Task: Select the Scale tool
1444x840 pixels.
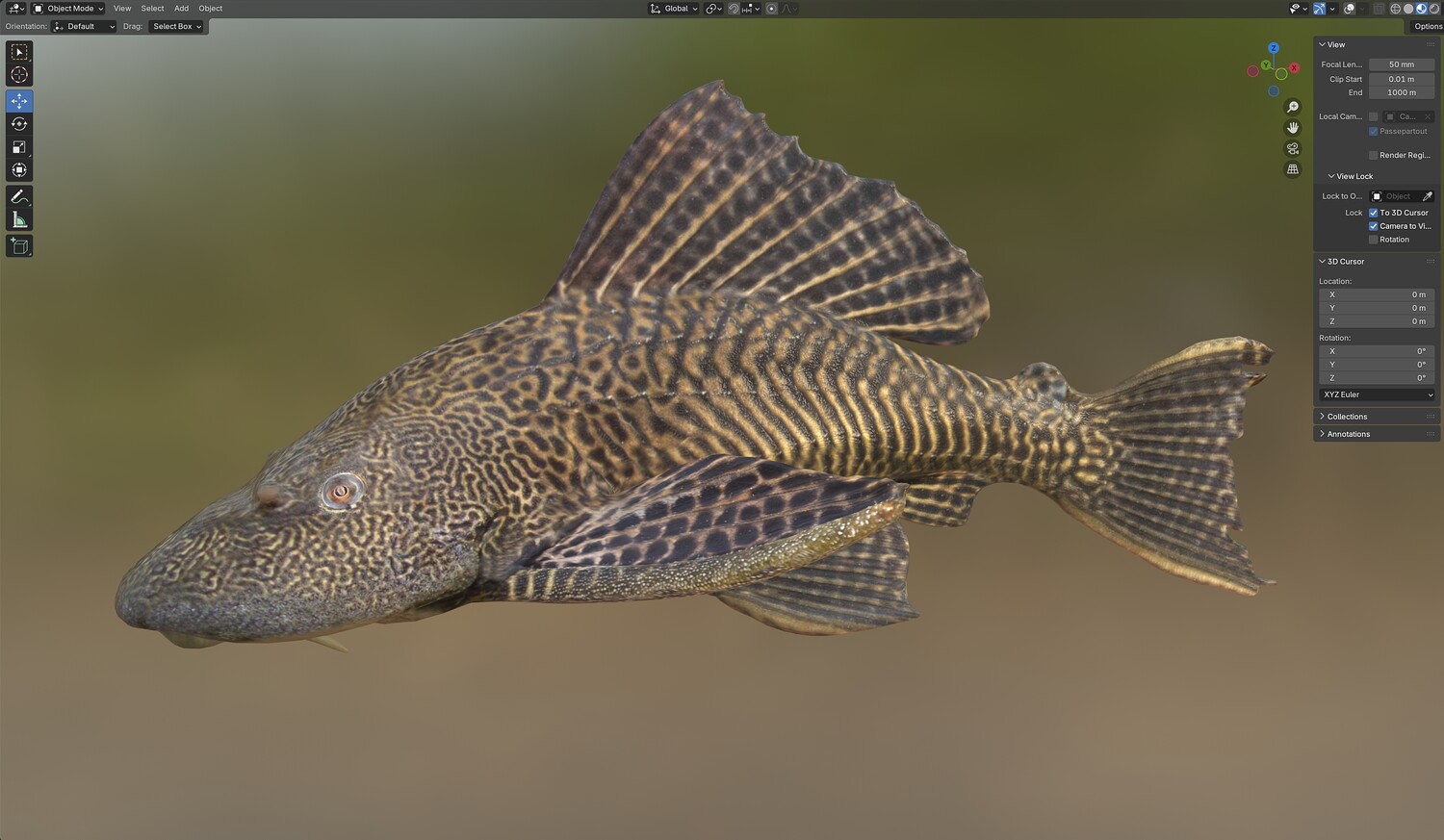Action: [19, 147]
